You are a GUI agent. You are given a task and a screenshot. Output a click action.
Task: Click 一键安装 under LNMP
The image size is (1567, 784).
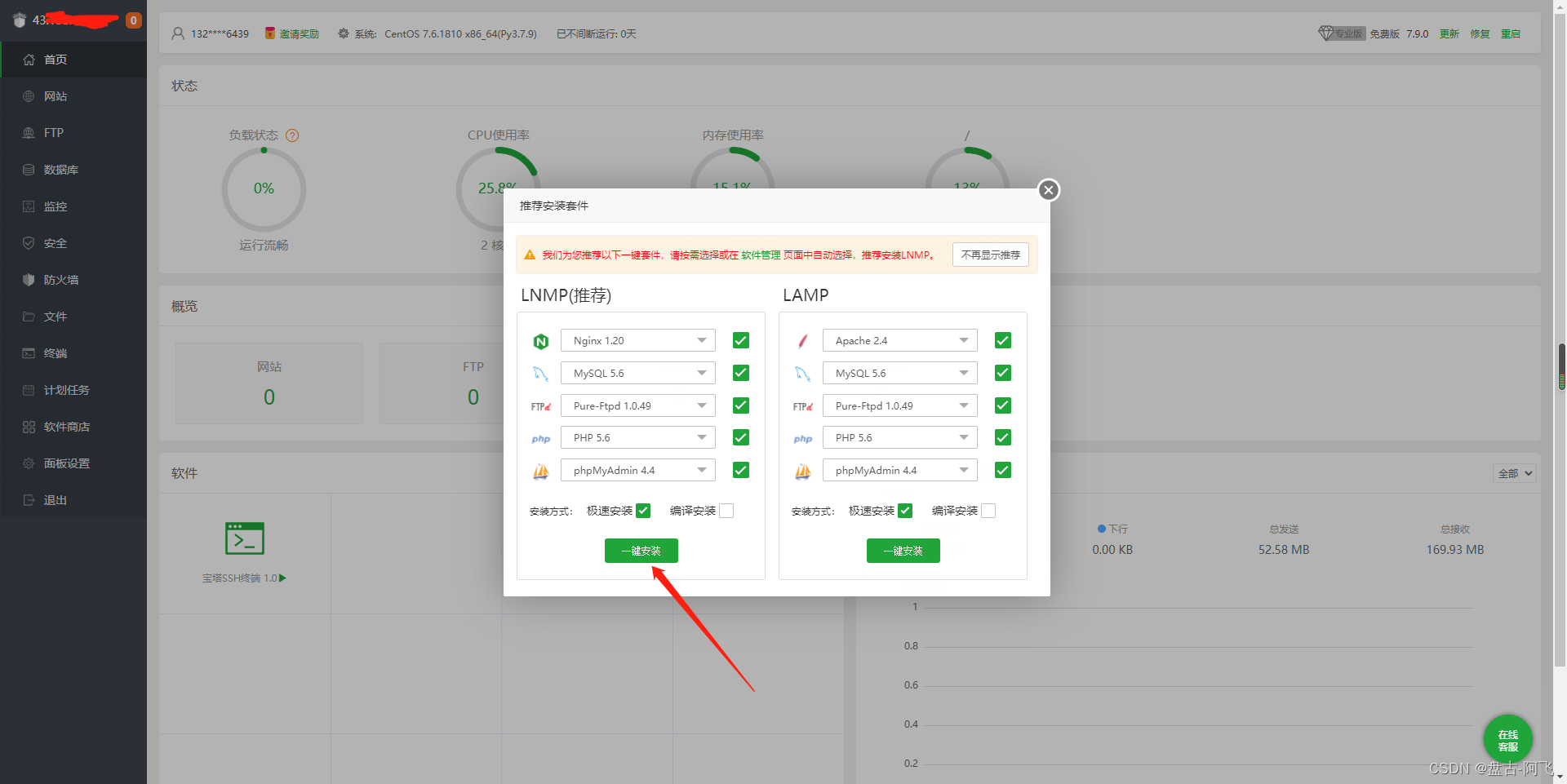(x=641, y=551)
